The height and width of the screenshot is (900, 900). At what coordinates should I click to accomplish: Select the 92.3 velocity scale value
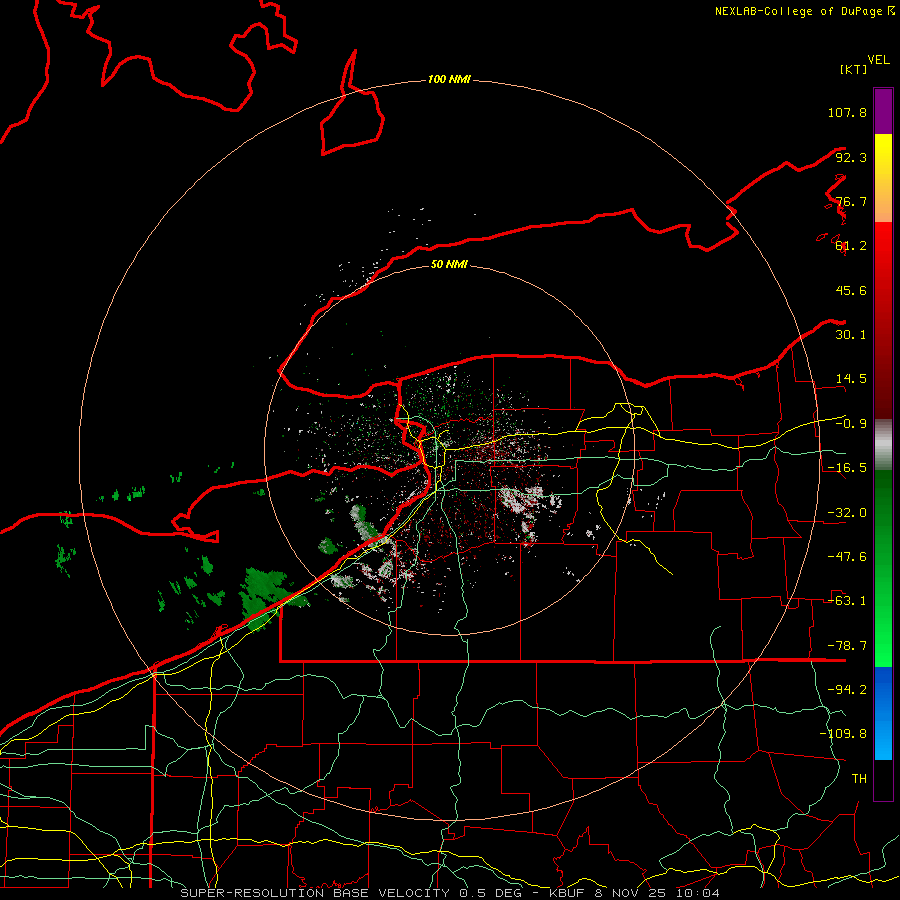point(851,157)
